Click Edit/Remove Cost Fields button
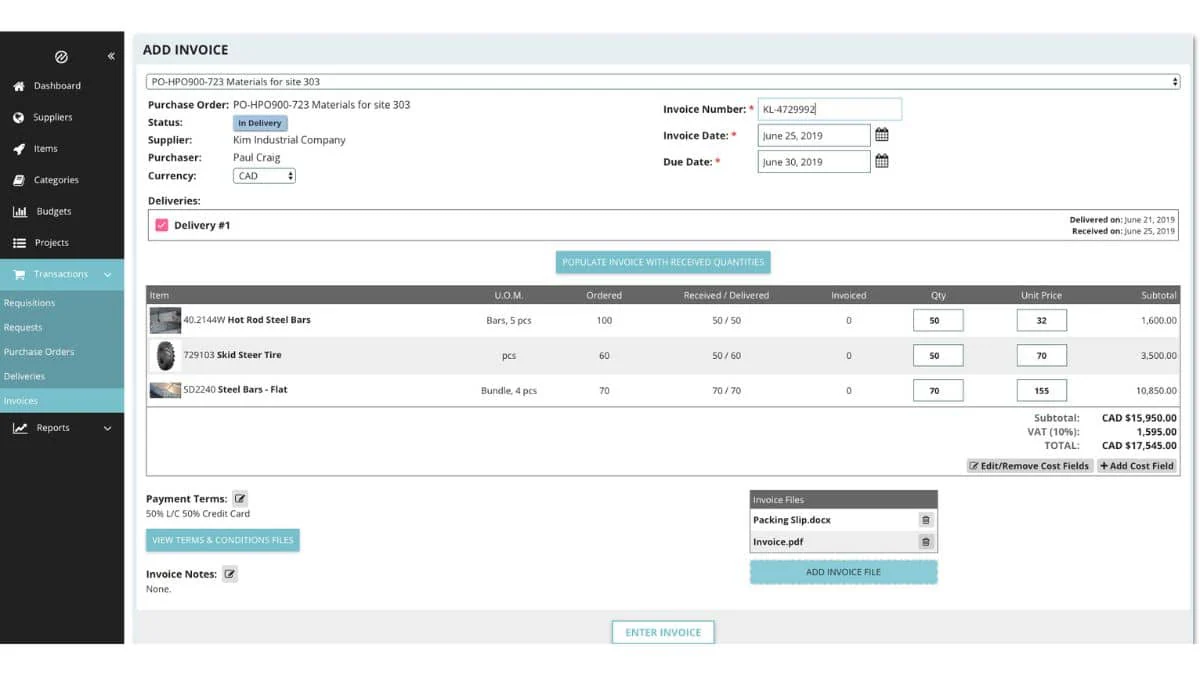1200x675 pixels. point(1030,466)
